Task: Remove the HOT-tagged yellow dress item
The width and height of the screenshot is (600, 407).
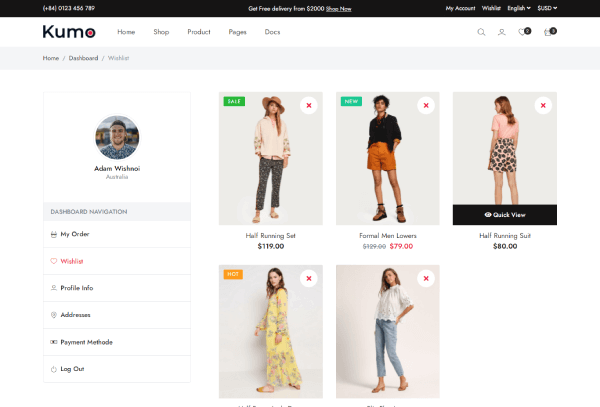Action: point(309,278)
